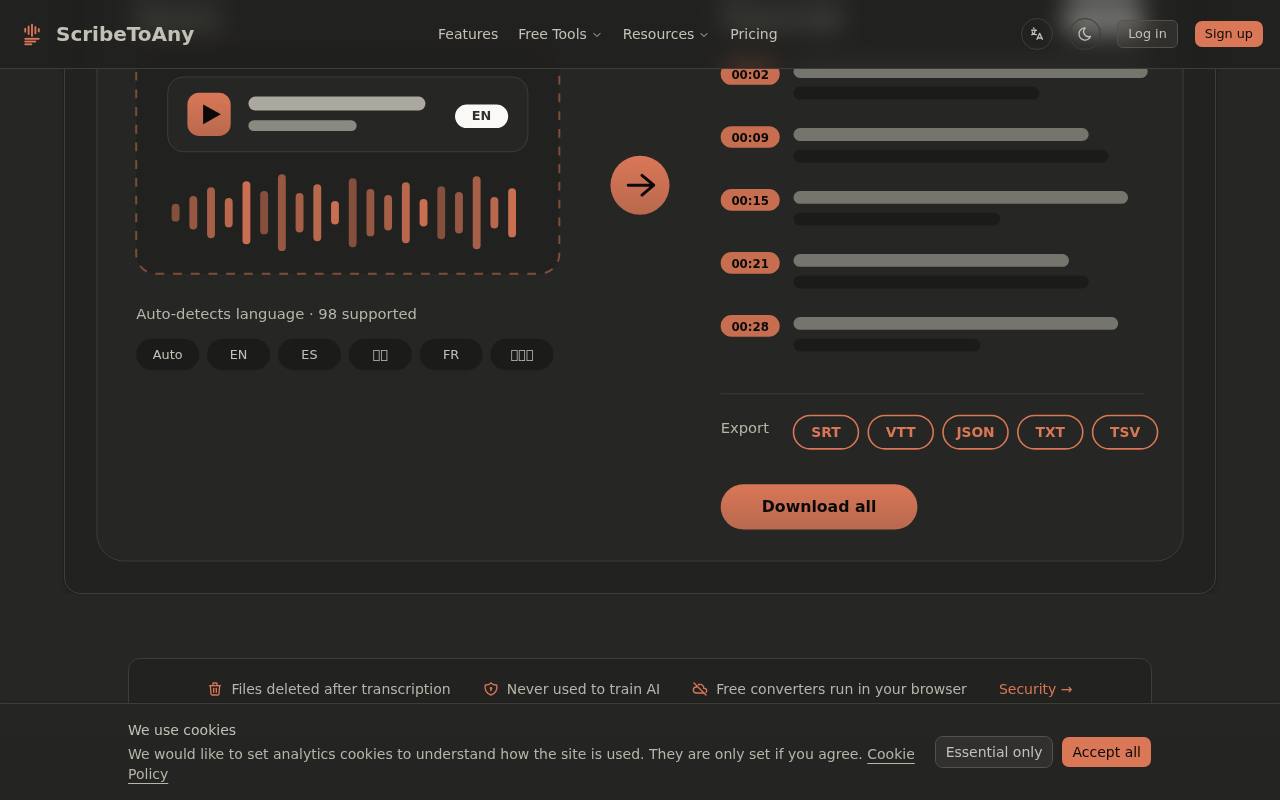This screenshot has width=1280, height=800.
Task: Click the Log in button
Action: coord(1147,34)
